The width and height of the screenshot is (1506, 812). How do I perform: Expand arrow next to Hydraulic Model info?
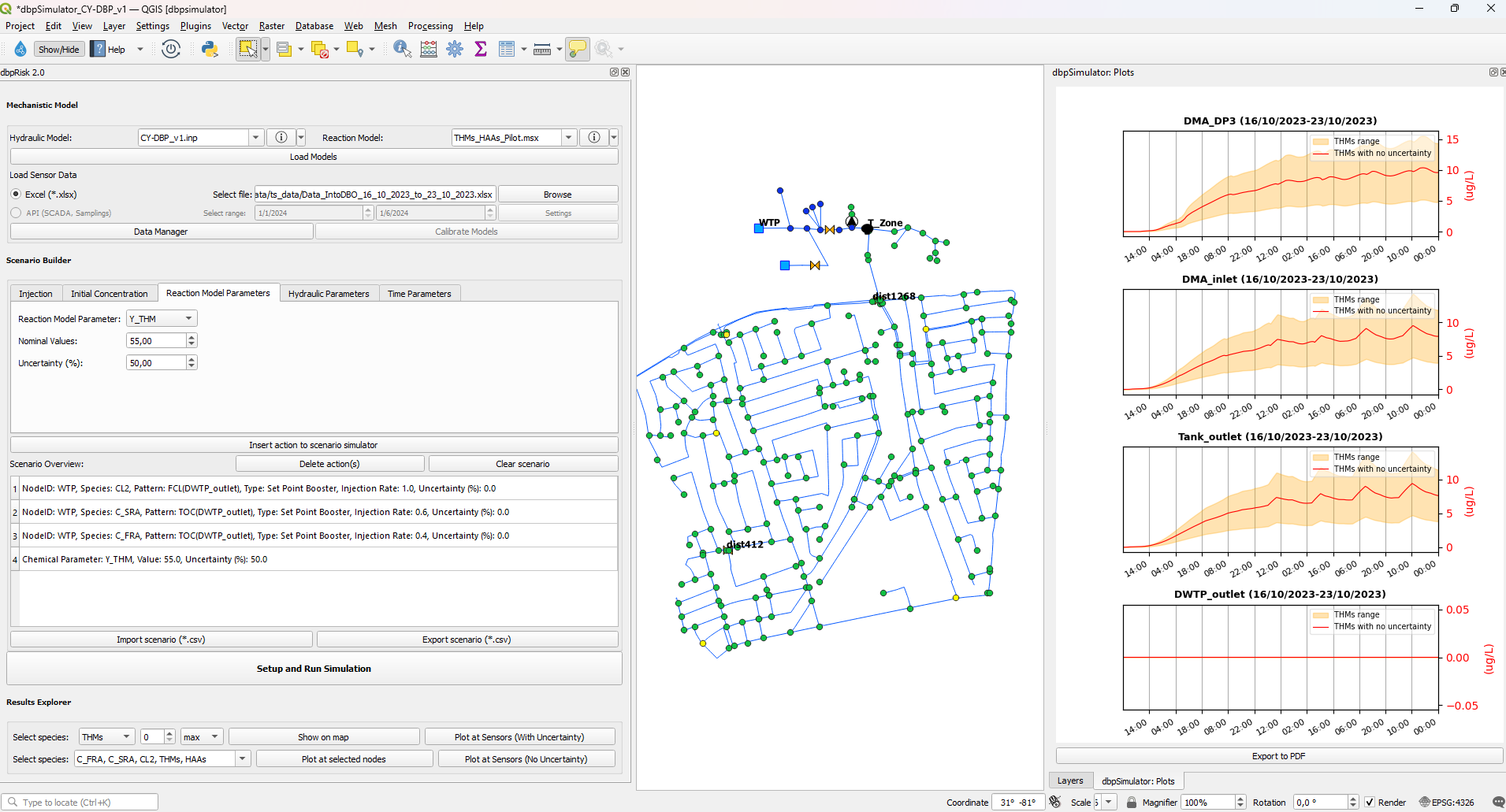[x=301, y=137]
